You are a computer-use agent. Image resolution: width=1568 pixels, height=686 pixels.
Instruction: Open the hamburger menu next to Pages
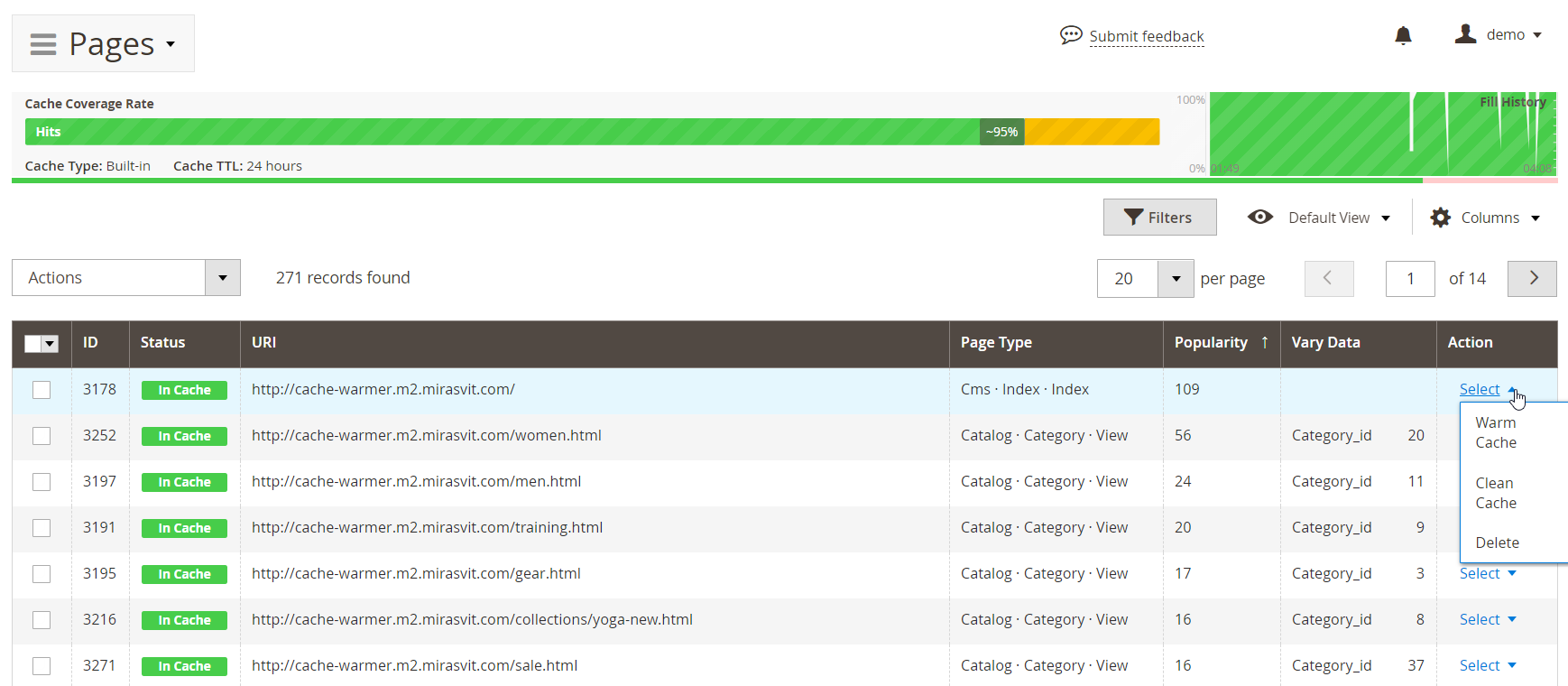coord(43,44)
